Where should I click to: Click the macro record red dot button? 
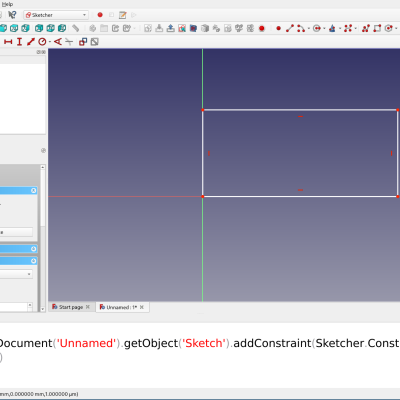point(100,15)
